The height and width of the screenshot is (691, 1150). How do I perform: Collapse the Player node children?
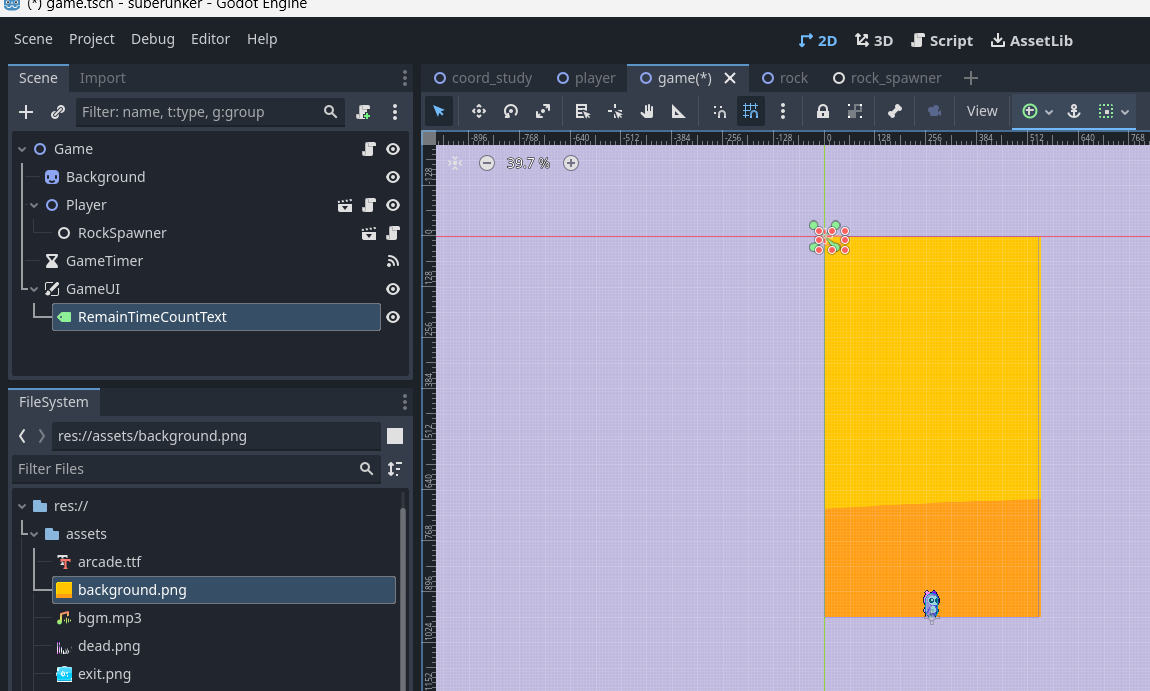point(34,205)
